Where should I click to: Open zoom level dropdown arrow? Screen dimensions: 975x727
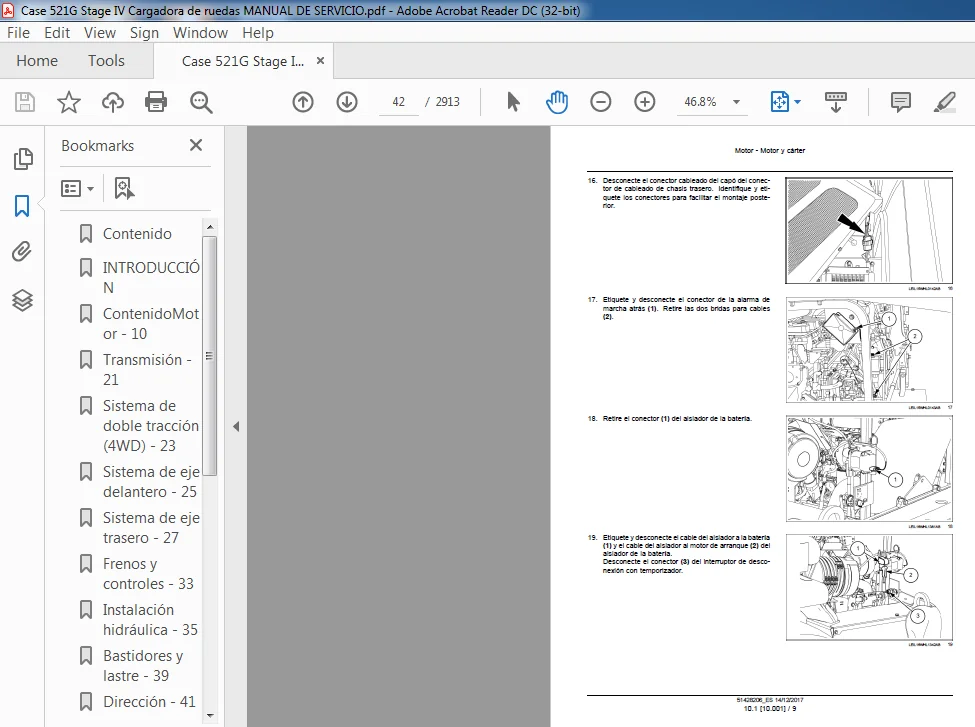tap(736, 102)
